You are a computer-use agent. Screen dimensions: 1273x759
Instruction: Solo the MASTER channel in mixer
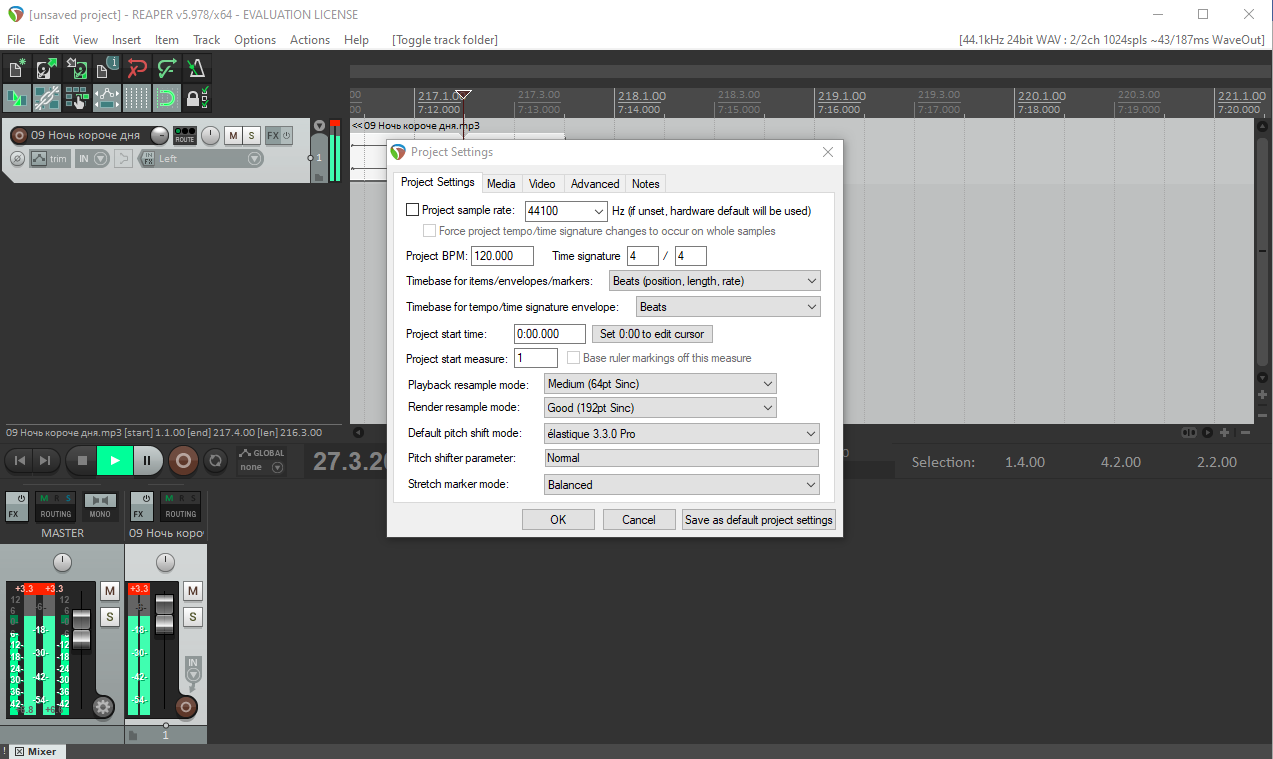tap(110, 616)
